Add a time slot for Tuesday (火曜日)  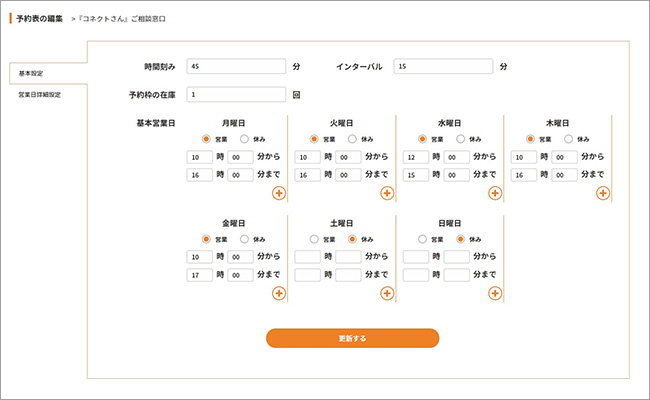(386, 193)
